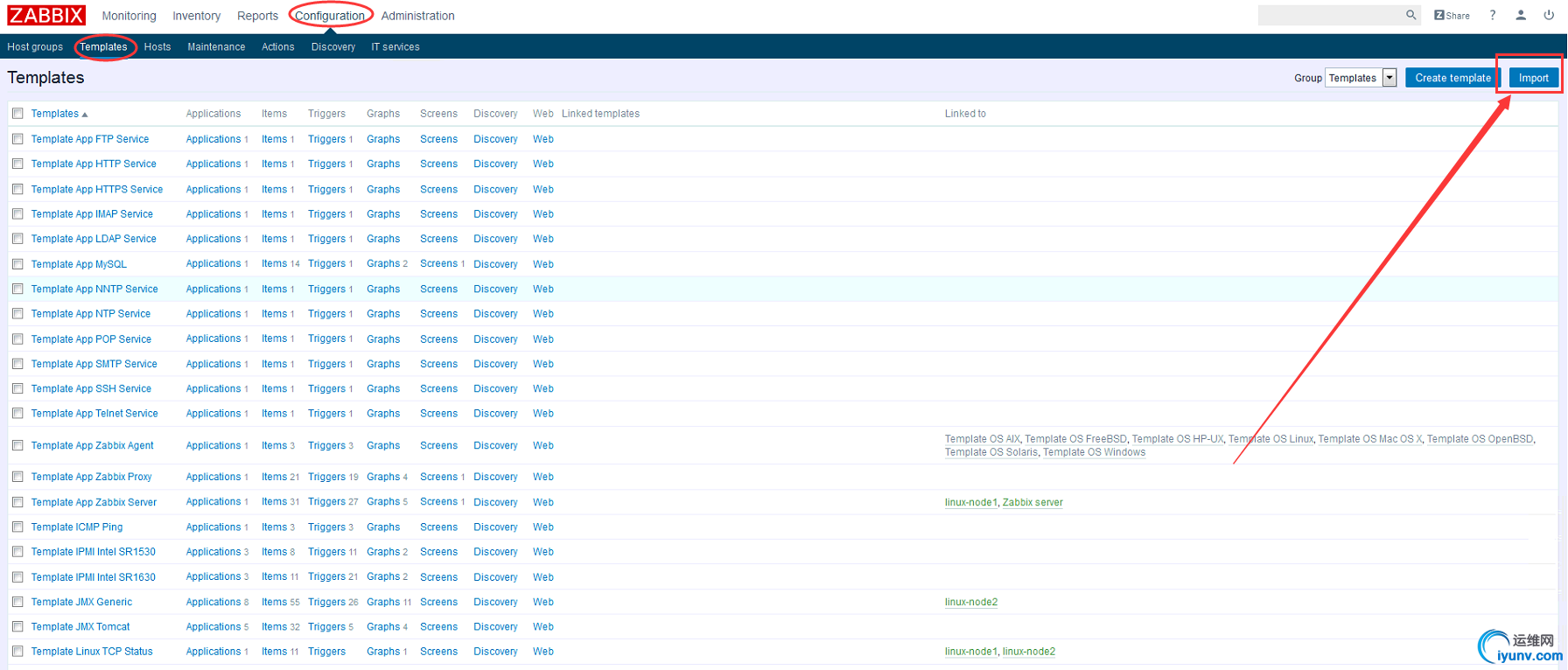
Task: Open Template App Zabbix Server link
Action: tap(94, 502)
